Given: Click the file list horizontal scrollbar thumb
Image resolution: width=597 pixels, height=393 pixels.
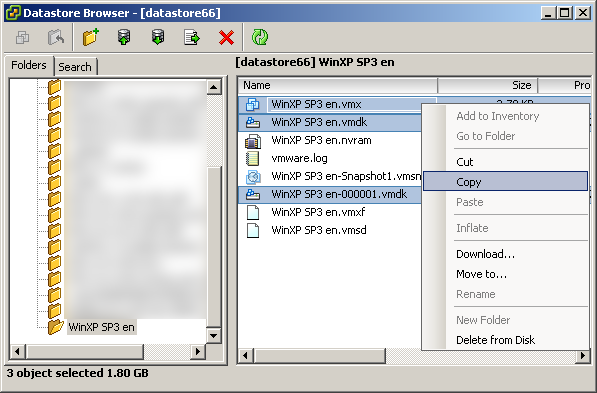Looking at the screenshot, I should coord(319,356).
